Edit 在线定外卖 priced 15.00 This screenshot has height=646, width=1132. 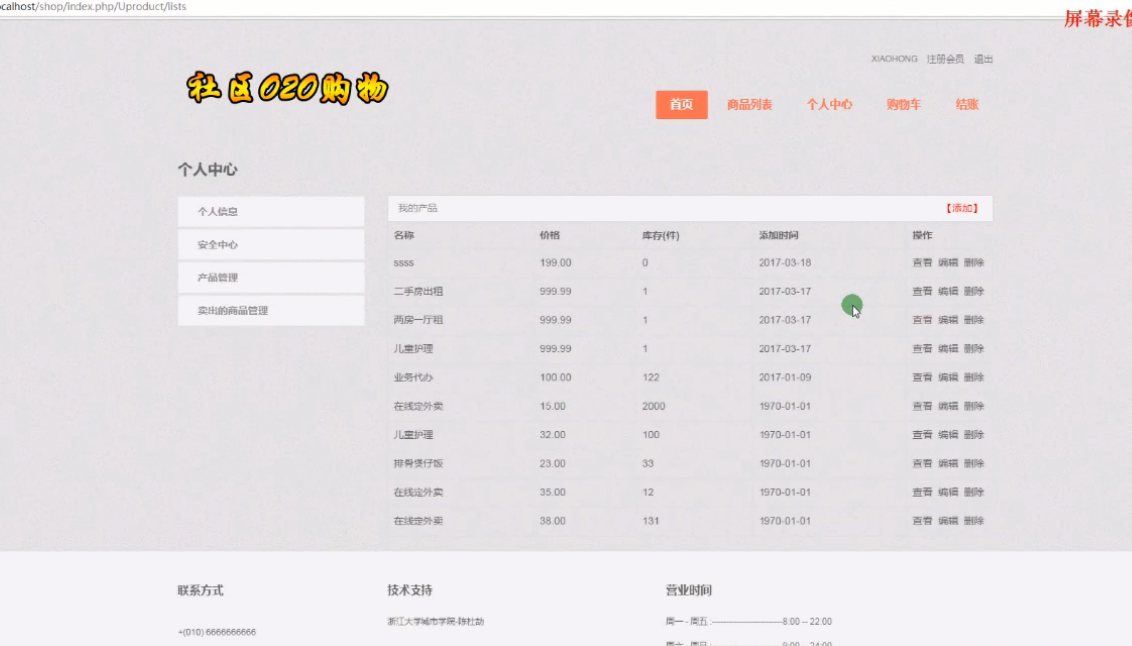948,406
